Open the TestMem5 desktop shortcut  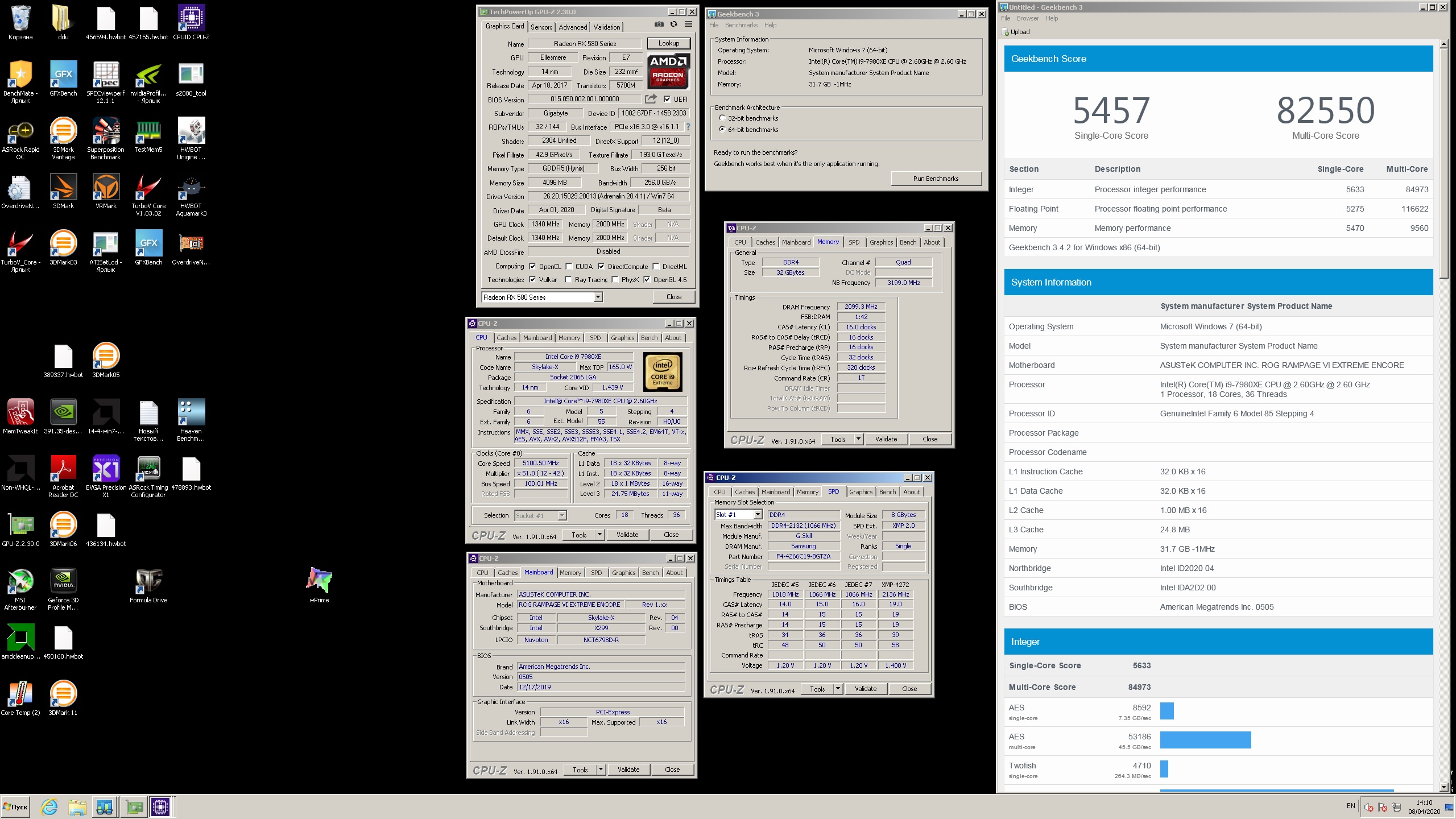click(148, 135)
